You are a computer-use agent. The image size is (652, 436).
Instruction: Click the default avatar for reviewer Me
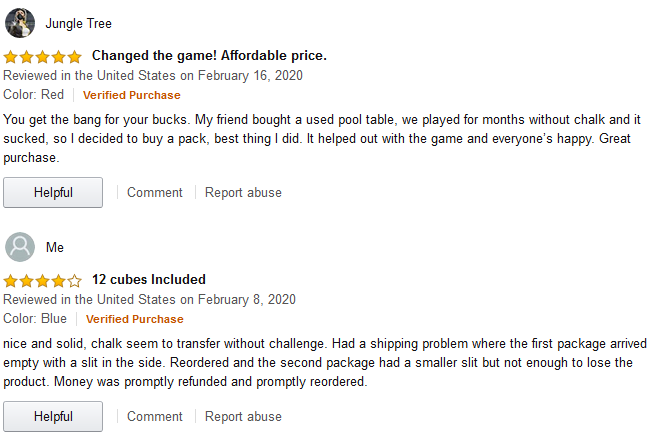pos(20,247)
